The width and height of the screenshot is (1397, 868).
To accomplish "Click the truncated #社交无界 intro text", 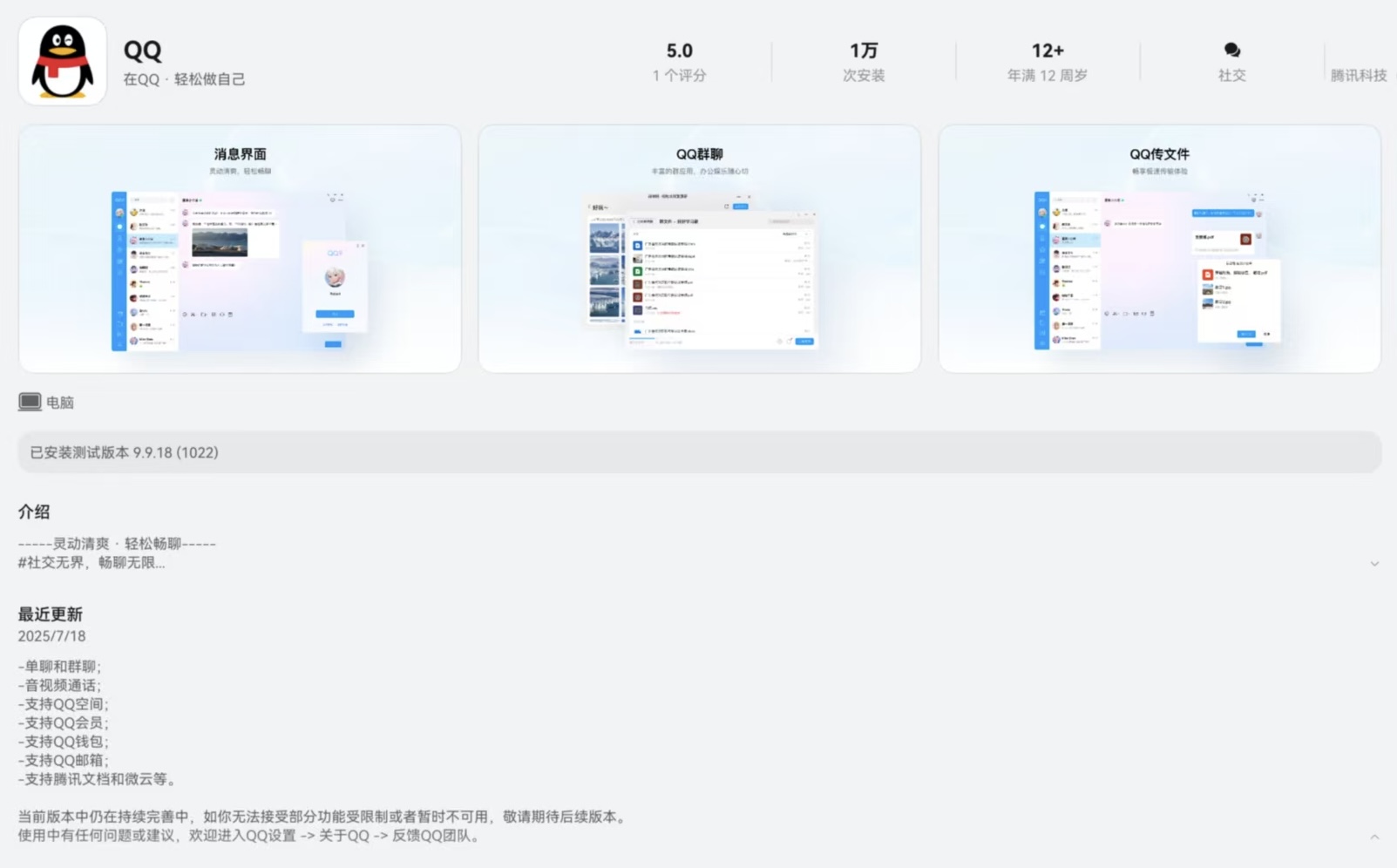I will tap(92, 563).
